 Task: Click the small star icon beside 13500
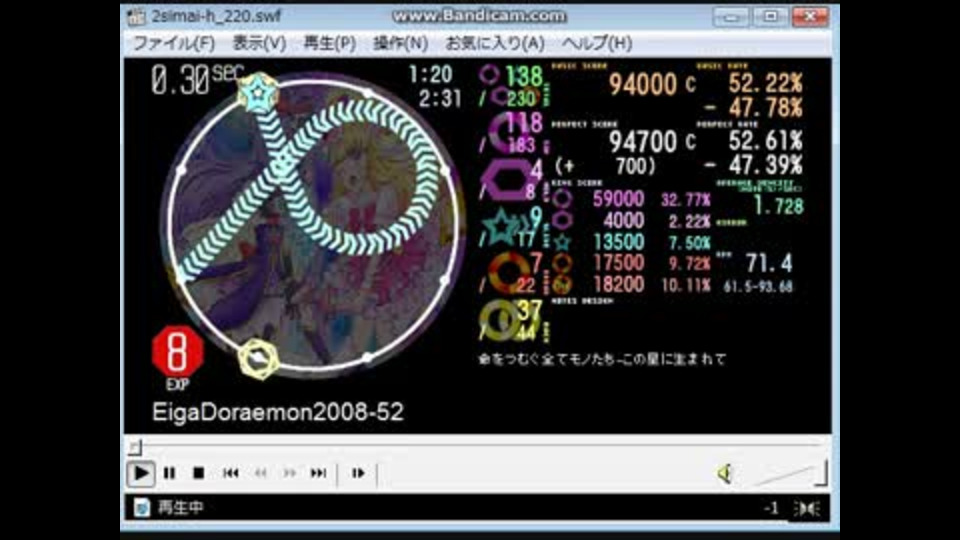tap(562, 242)
